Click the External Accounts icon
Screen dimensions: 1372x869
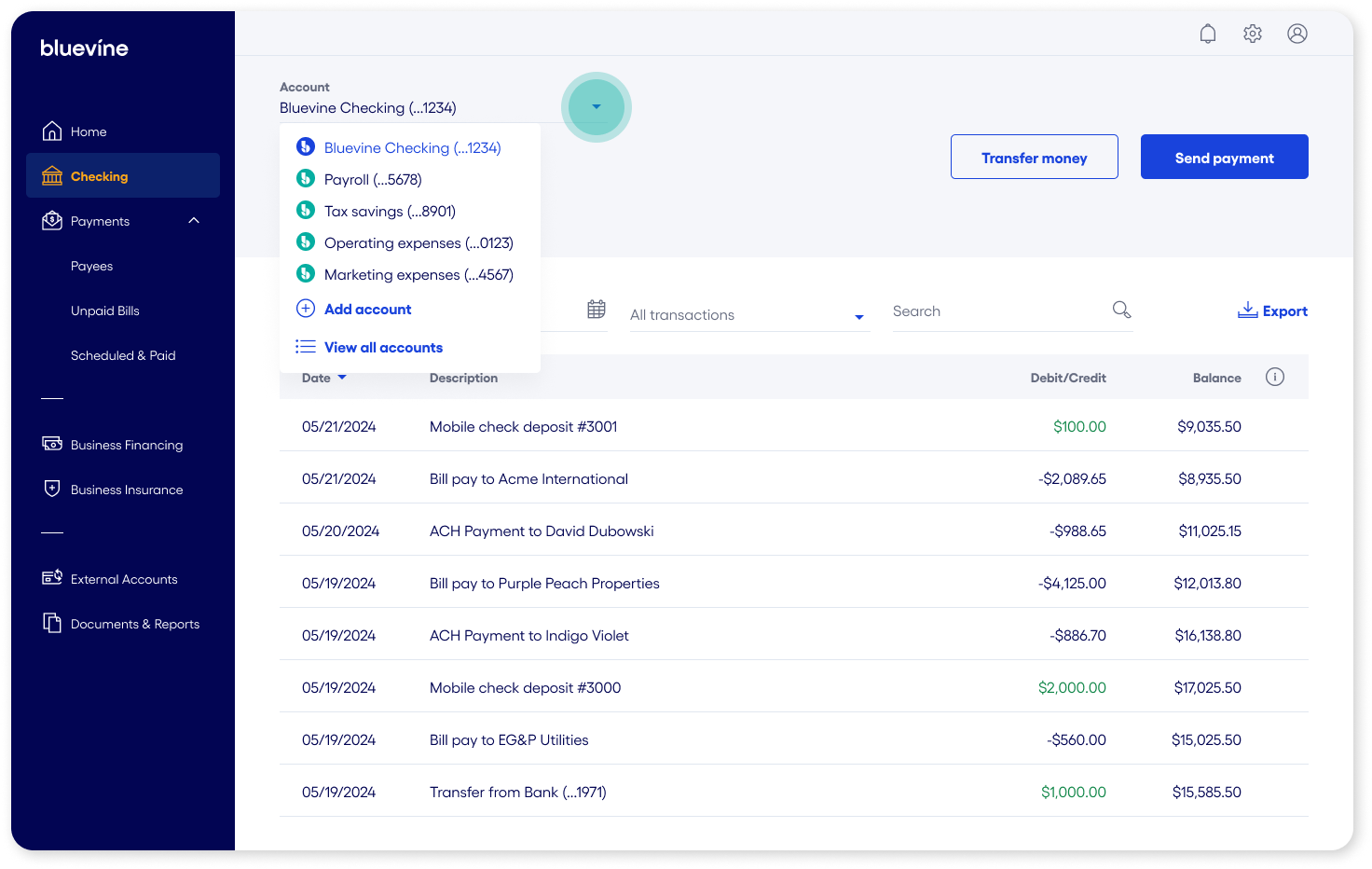click(x=52, y=578)
